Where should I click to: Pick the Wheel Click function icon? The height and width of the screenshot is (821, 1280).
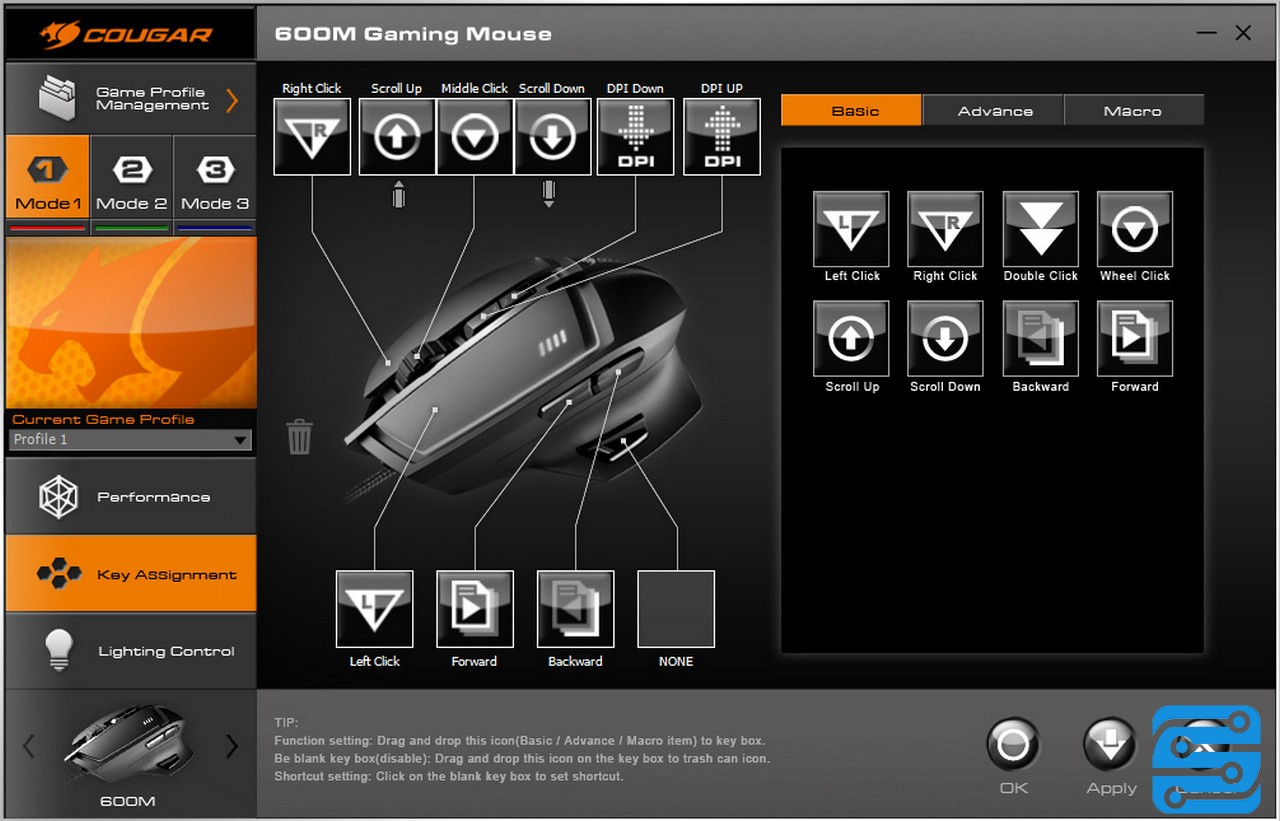(1135, 229)
